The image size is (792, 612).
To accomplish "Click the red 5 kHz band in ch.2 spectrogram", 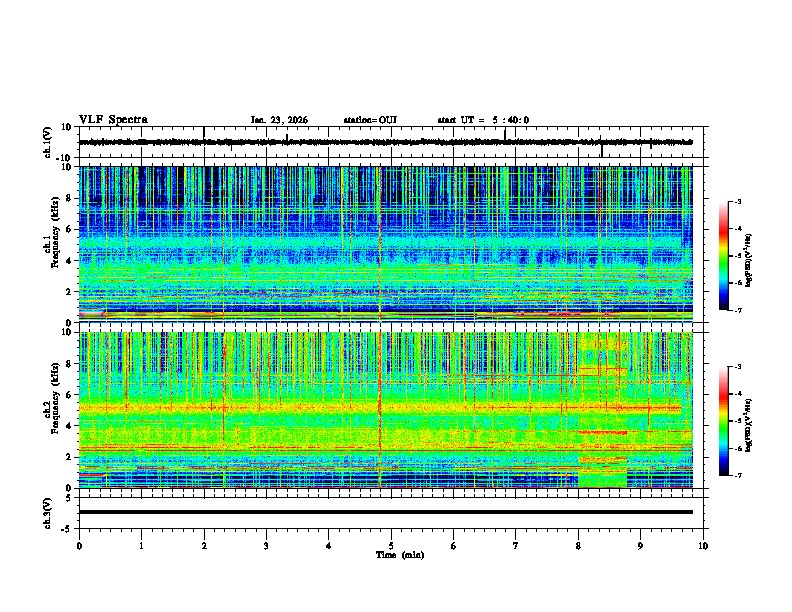I will click(x=379, y=407).
